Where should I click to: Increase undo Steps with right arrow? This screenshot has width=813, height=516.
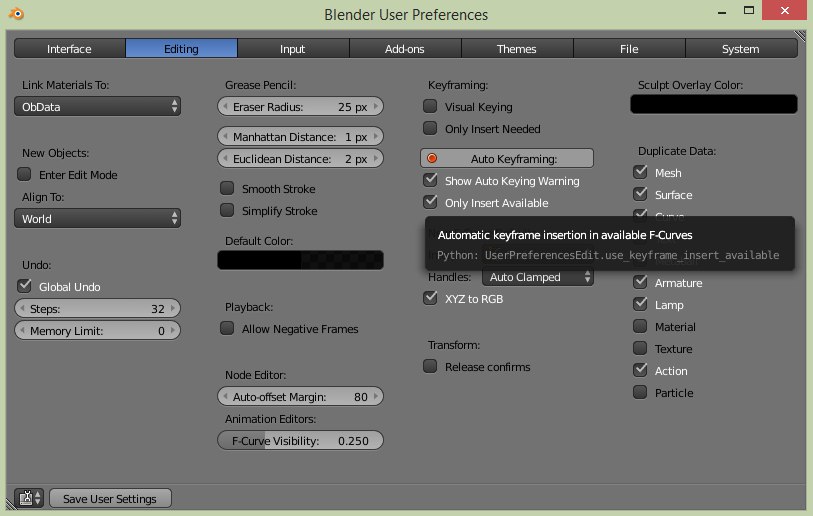[173, 308]
